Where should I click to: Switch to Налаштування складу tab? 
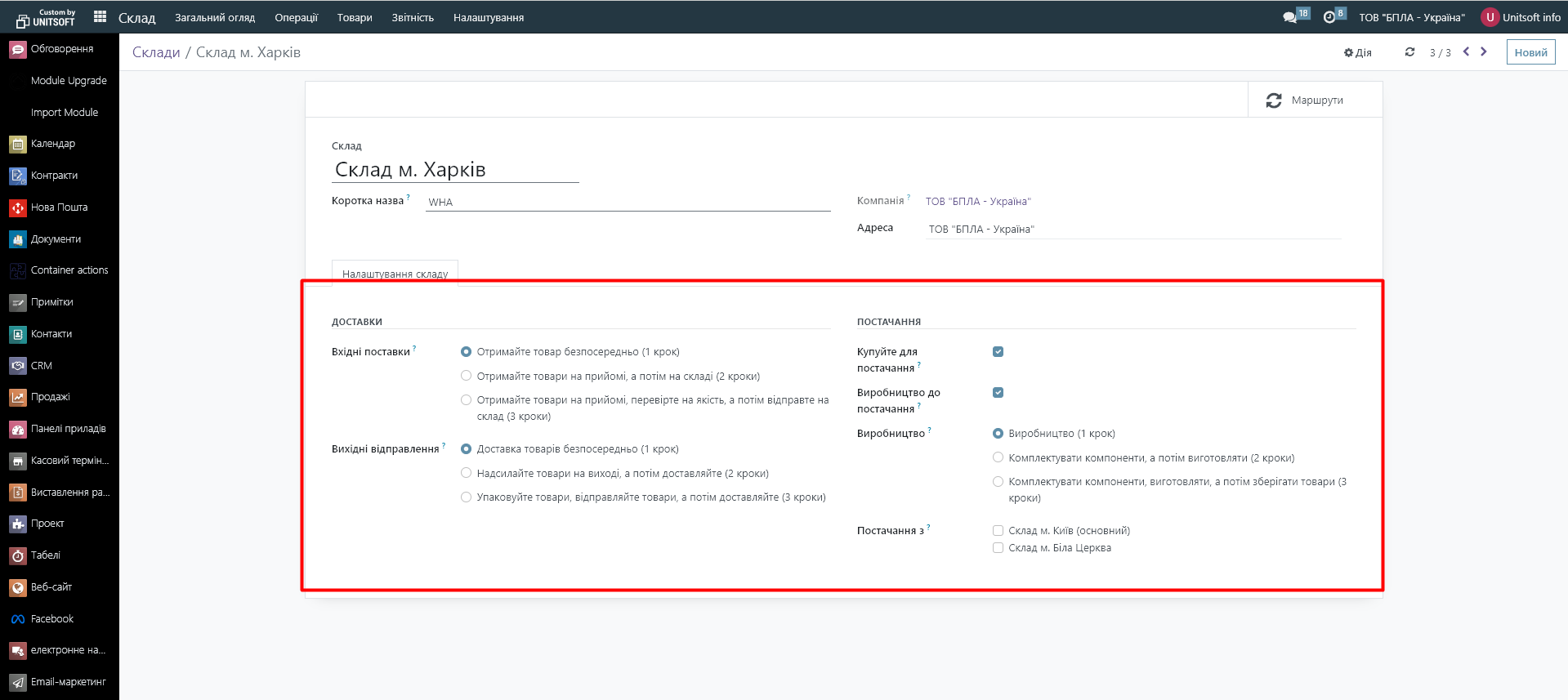point(395,274)
